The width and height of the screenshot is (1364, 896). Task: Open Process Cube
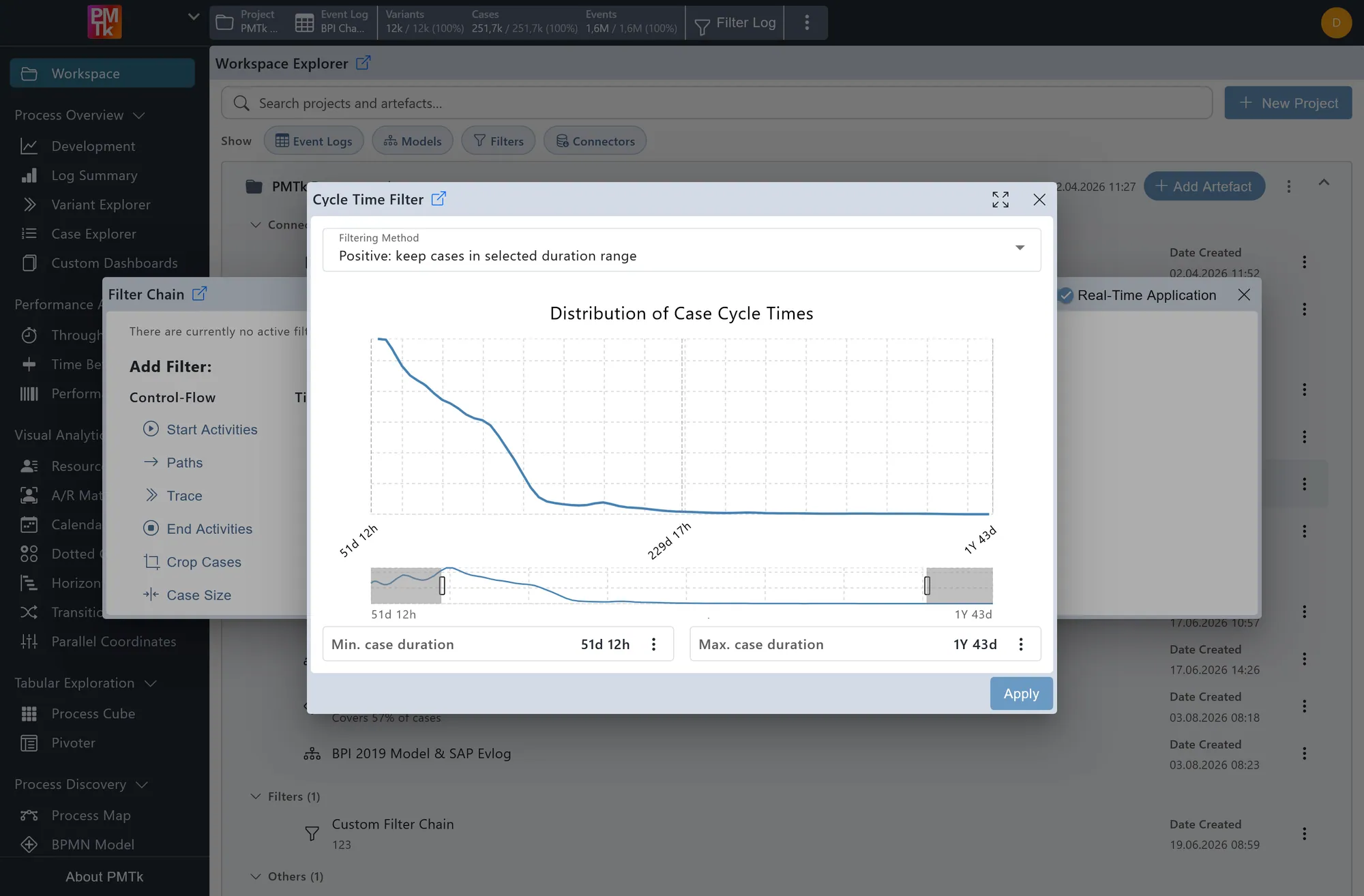(x=93, y=714)
